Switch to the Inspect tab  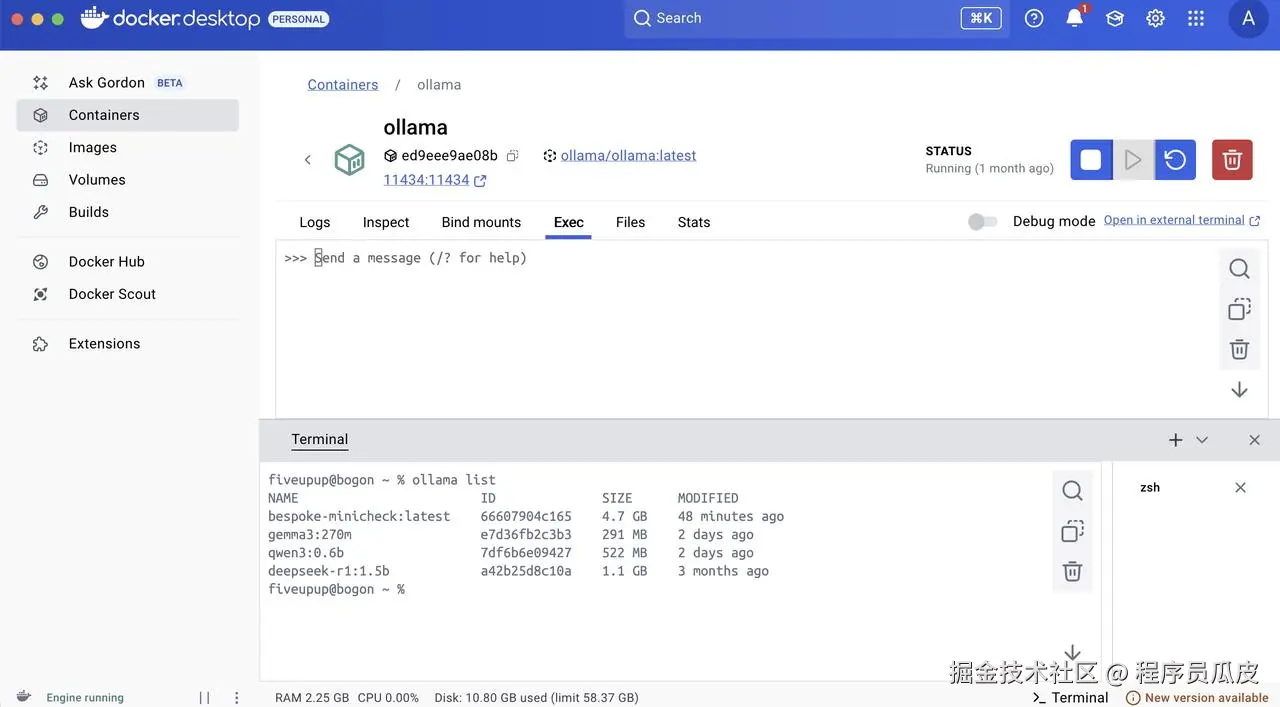[x=386, y=222]
